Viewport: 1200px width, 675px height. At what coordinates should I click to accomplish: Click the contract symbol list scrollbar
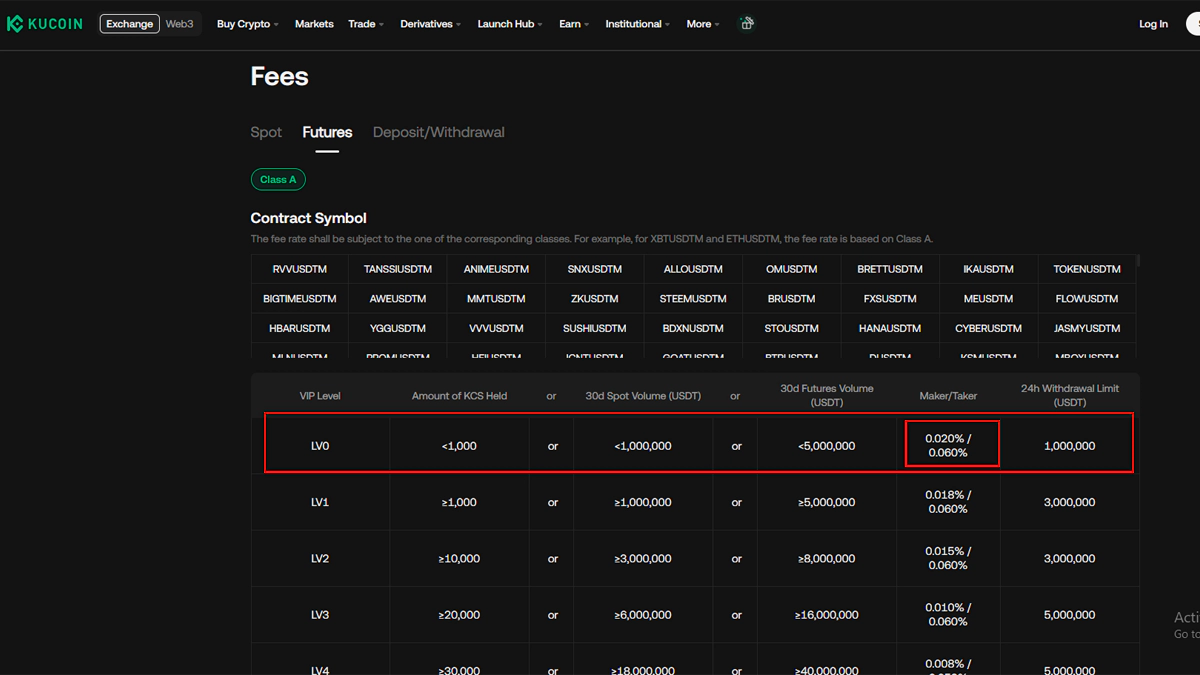[x=1137, y=262]
